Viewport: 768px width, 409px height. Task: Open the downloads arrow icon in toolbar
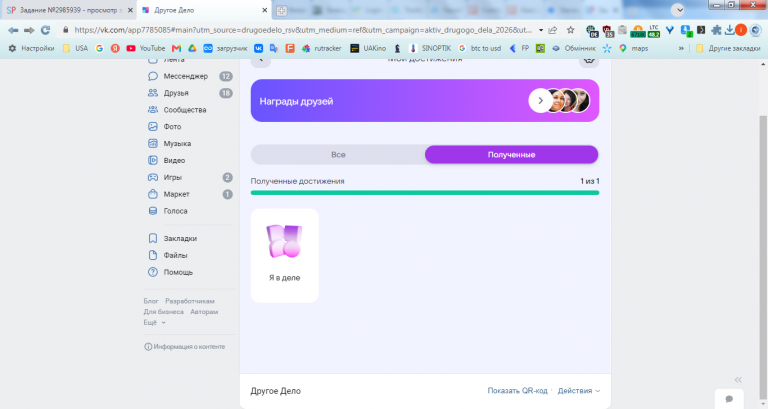click(729, 30)
